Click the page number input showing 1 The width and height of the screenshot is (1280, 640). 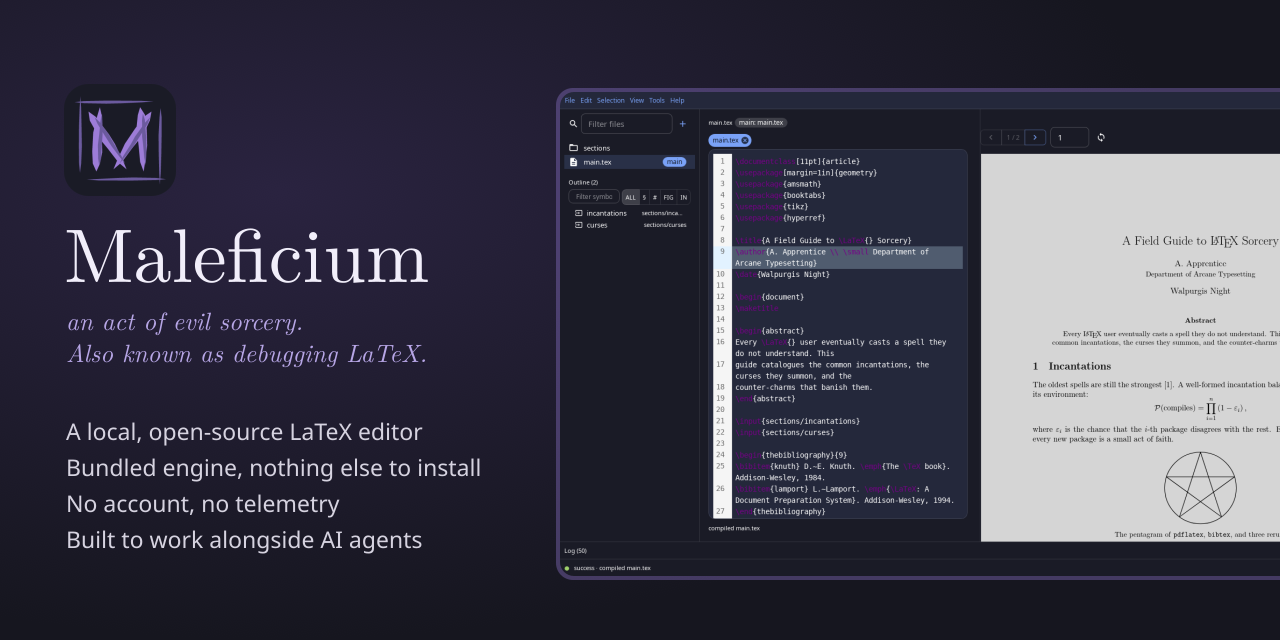click(1069, 137)
